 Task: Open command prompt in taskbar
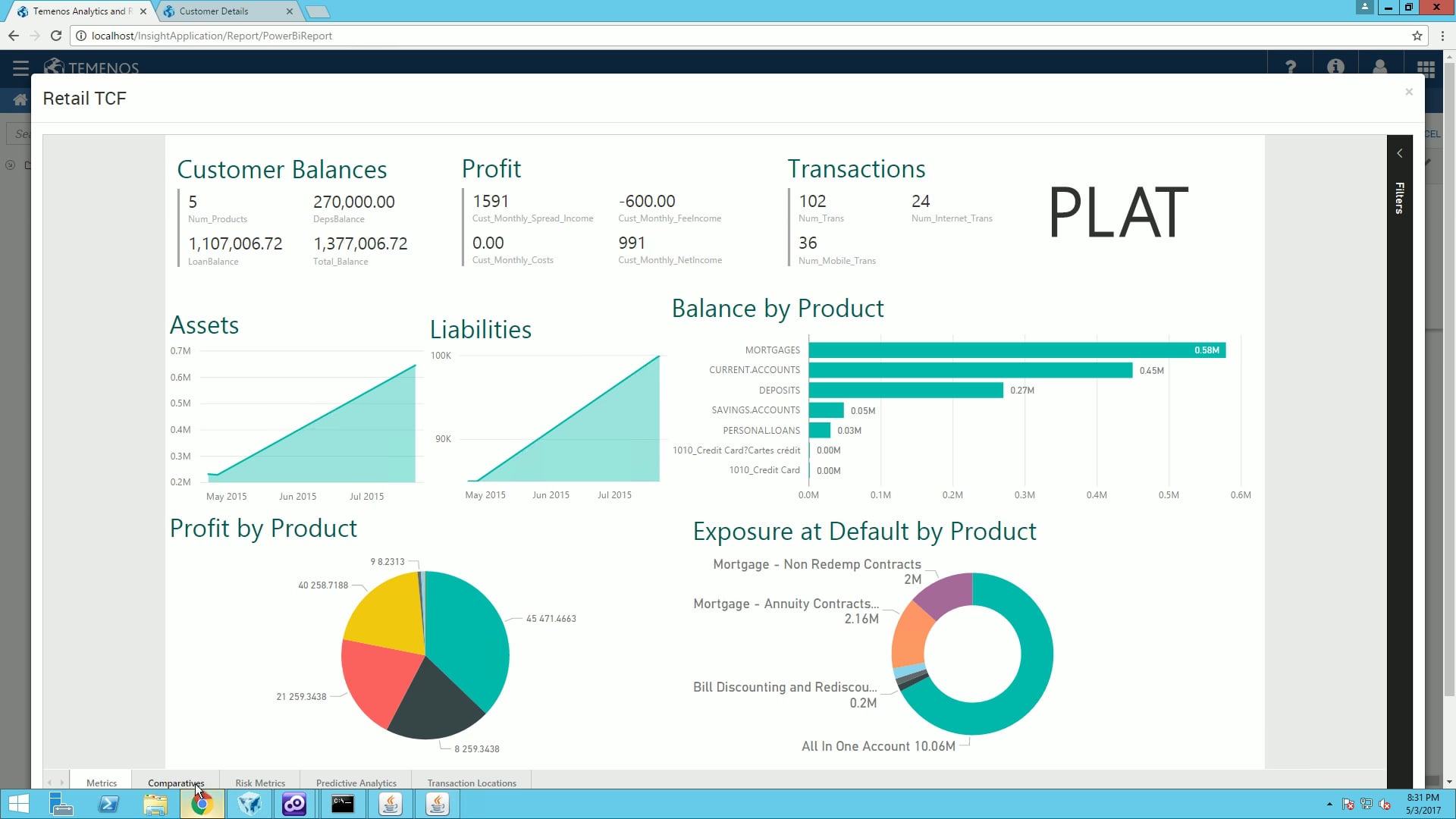[x=343, y=804]
